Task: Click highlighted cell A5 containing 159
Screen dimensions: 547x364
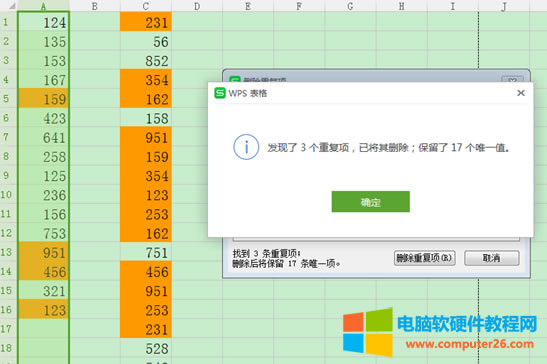Action: click(x=44, y=98)
